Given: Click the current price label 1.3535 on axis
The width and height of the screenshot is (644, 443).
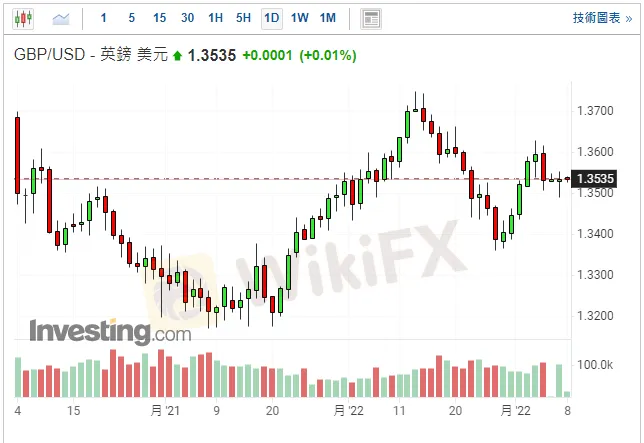Looking at the screenshot, I should point(595,179).
